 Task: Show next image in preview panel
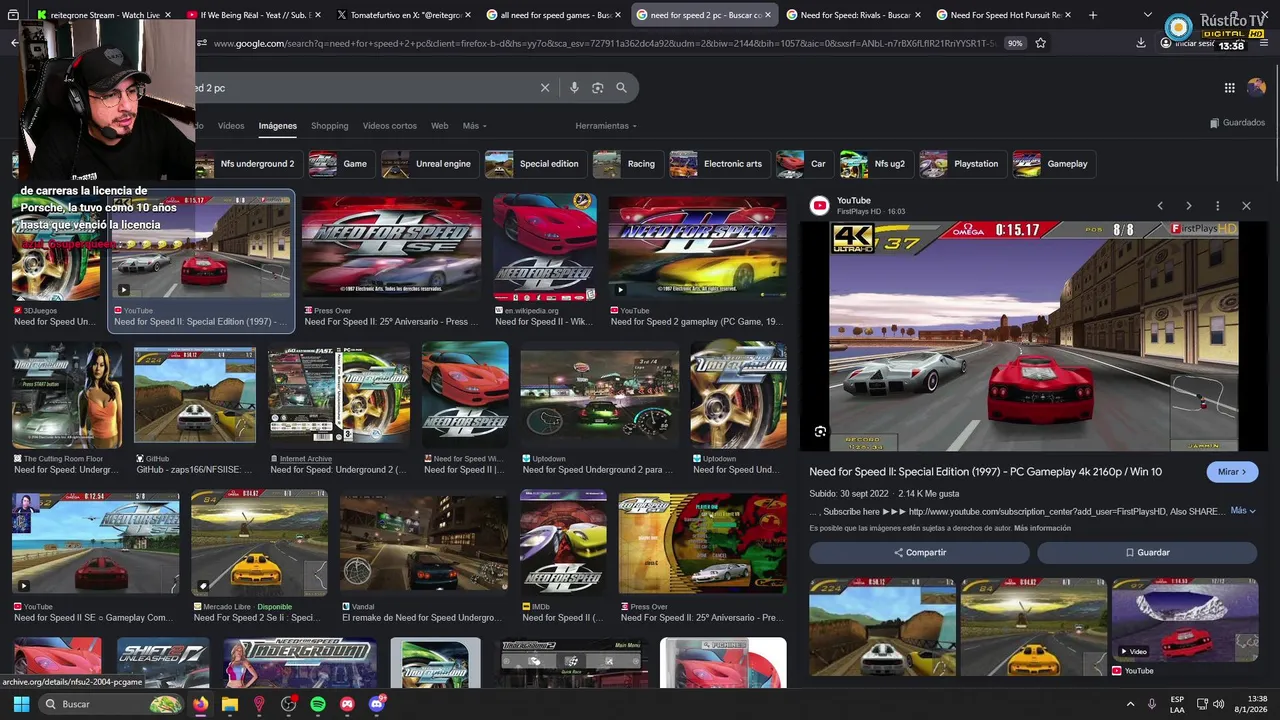coord(1189,206)
